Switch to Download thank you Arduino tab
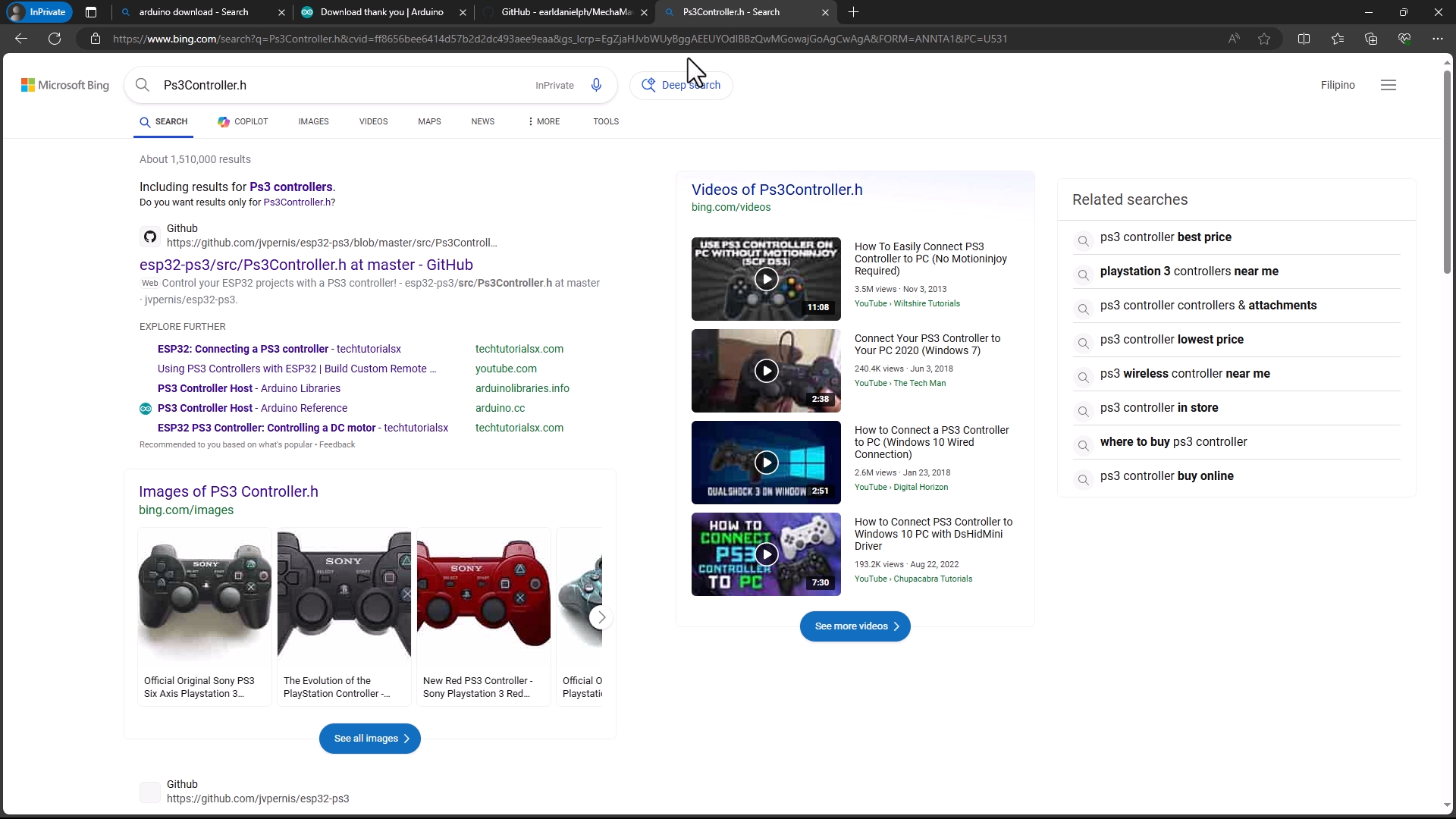 pos(382,12)
